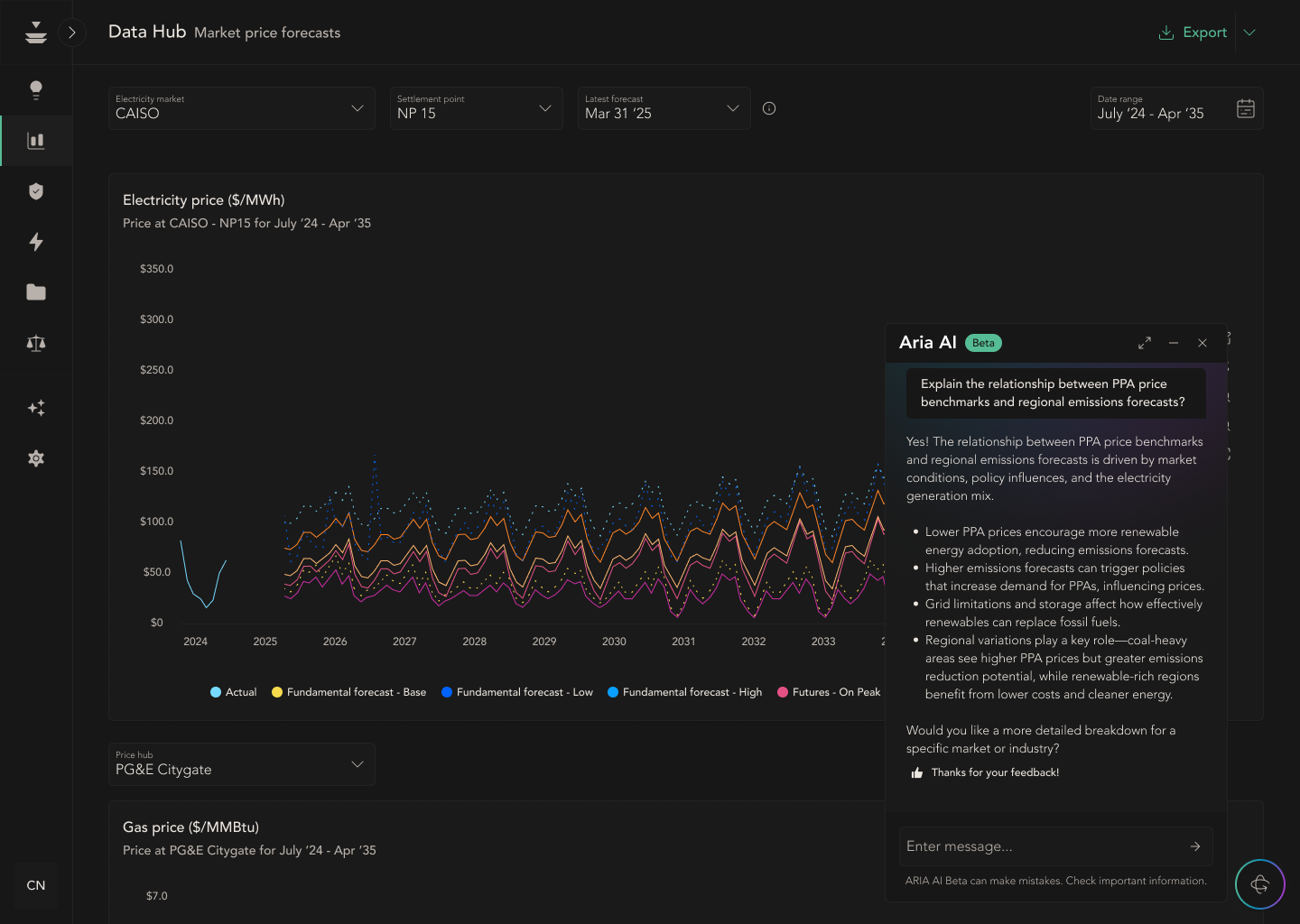Open the bar chart Data Hub icon
This screenshot has height=924, width=1300.
[36, 140]
